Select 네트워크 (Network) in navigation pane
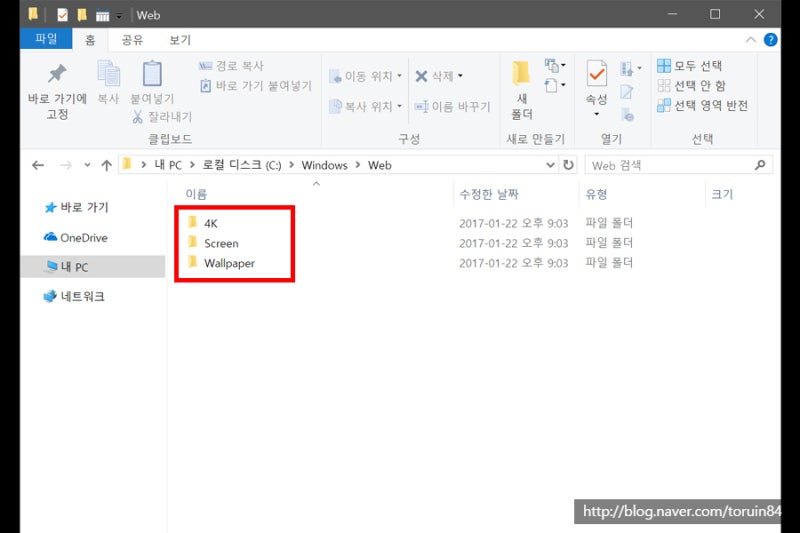800x533 pixels. 74,296
